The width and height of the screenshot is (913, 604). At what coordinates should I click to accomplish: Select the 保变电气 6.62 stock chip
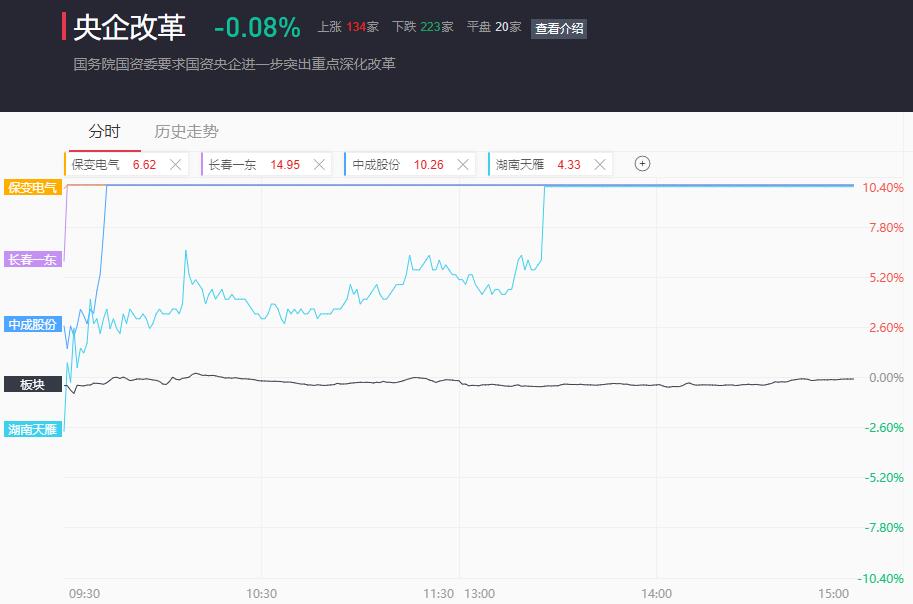[x=114, y=165]
